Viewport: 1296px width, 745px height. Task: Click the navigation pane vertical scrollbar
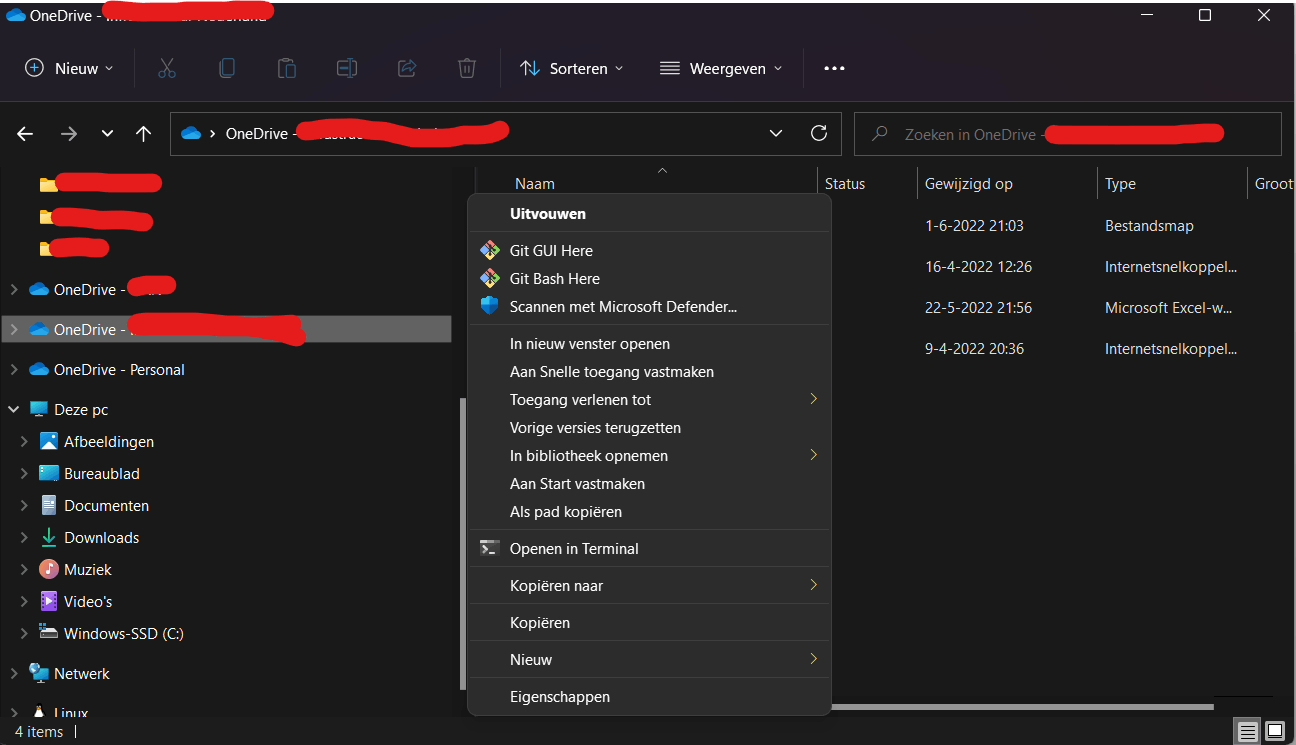coord(462,543)
